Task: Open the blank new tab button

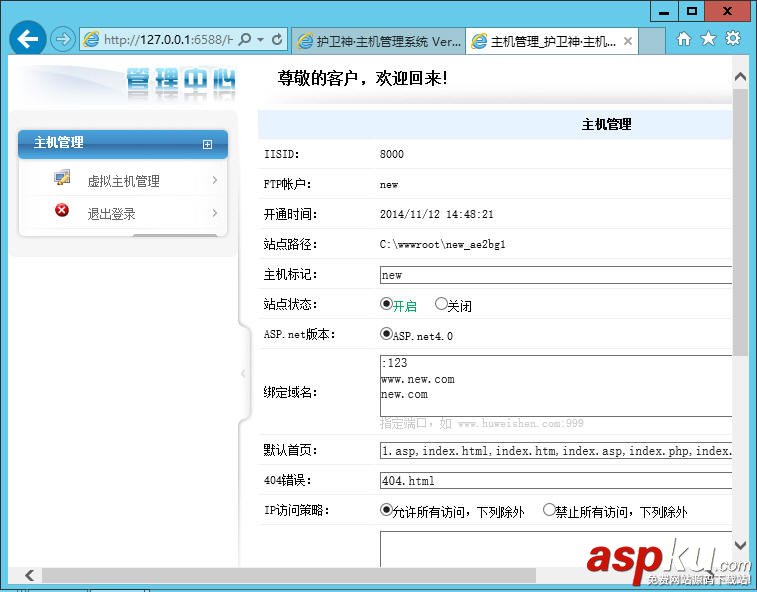Action: point(652,41)
